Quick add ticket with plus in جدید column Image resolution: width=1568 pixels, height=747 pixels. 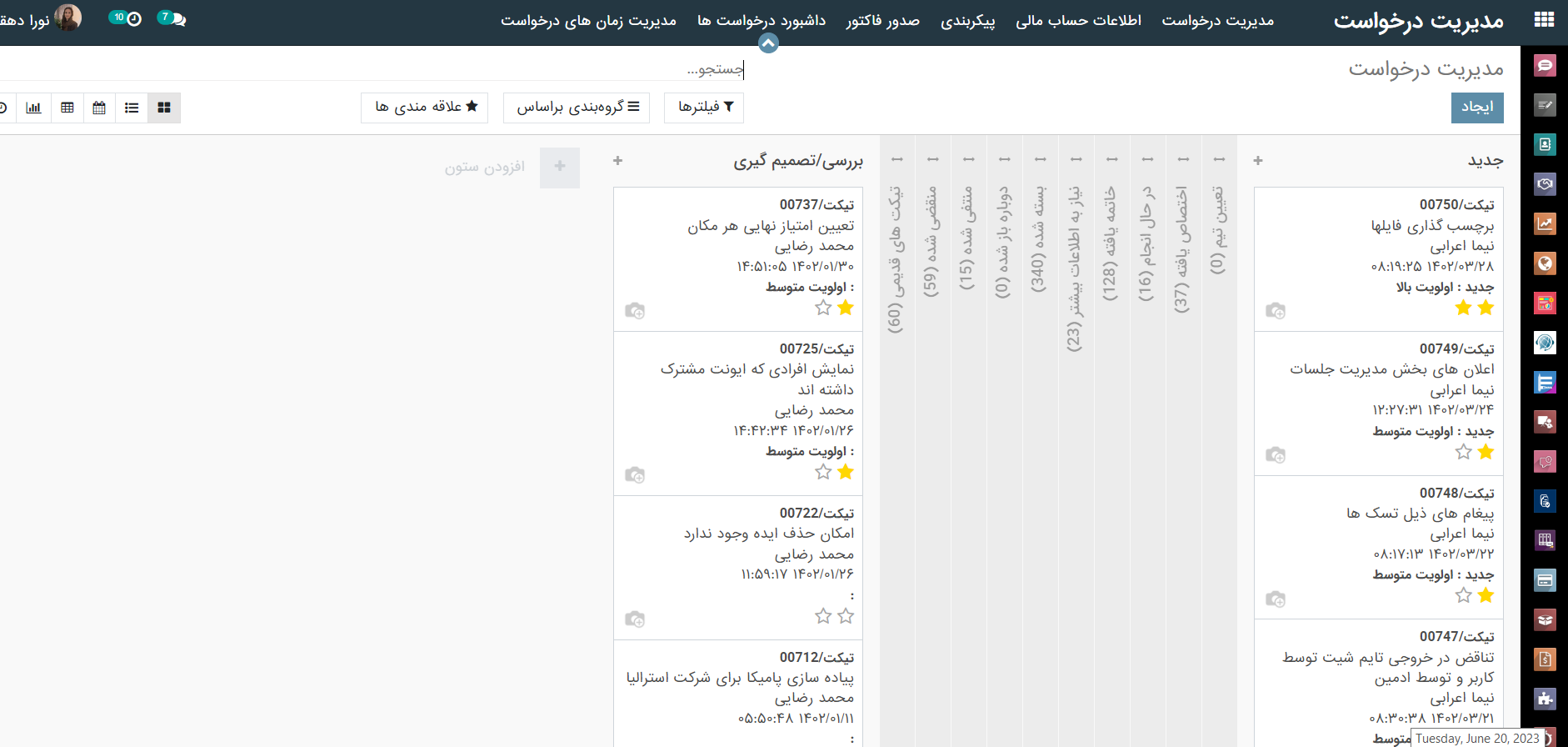[x=1258, y=160]
